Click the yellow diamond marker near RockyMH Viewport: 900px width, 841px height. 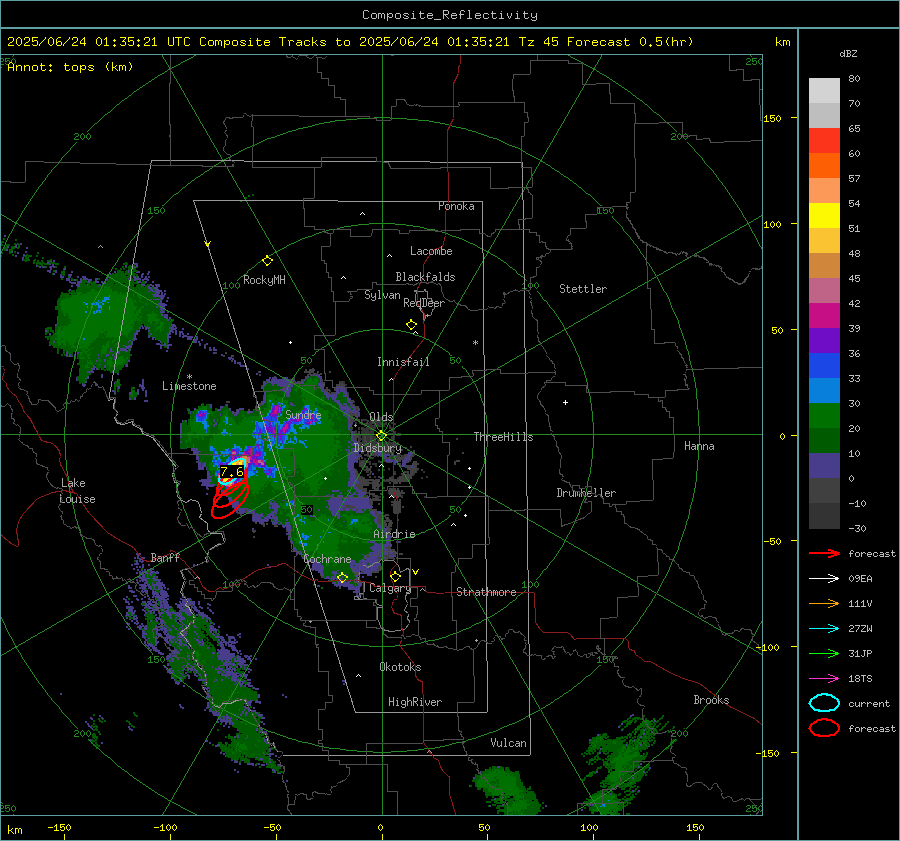(267, 261)
